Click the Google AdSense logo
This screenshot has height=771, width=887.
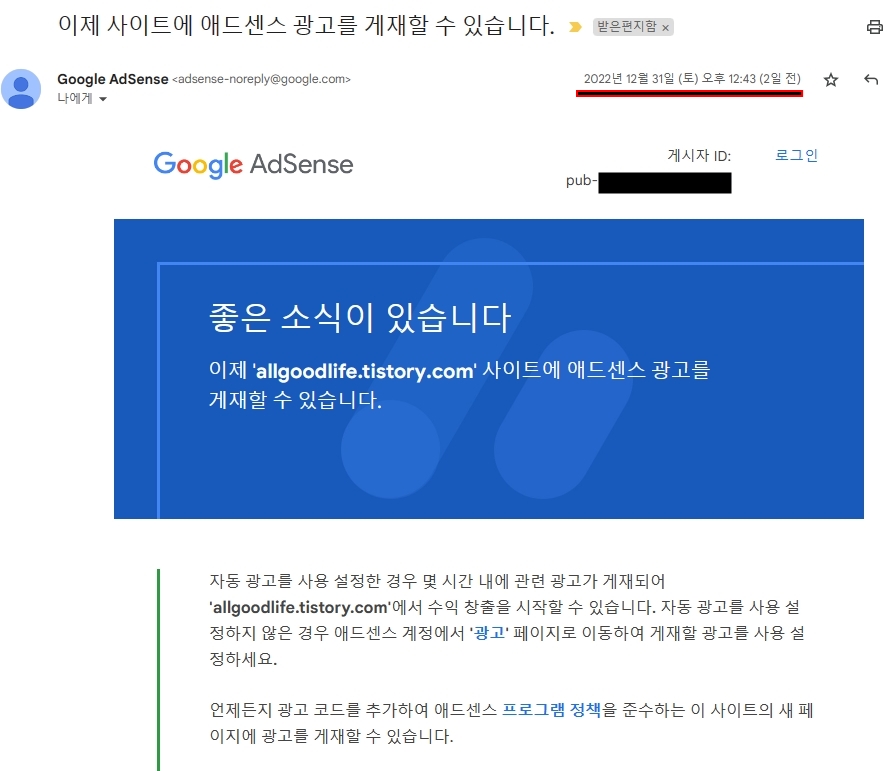[x=253, y=165]
